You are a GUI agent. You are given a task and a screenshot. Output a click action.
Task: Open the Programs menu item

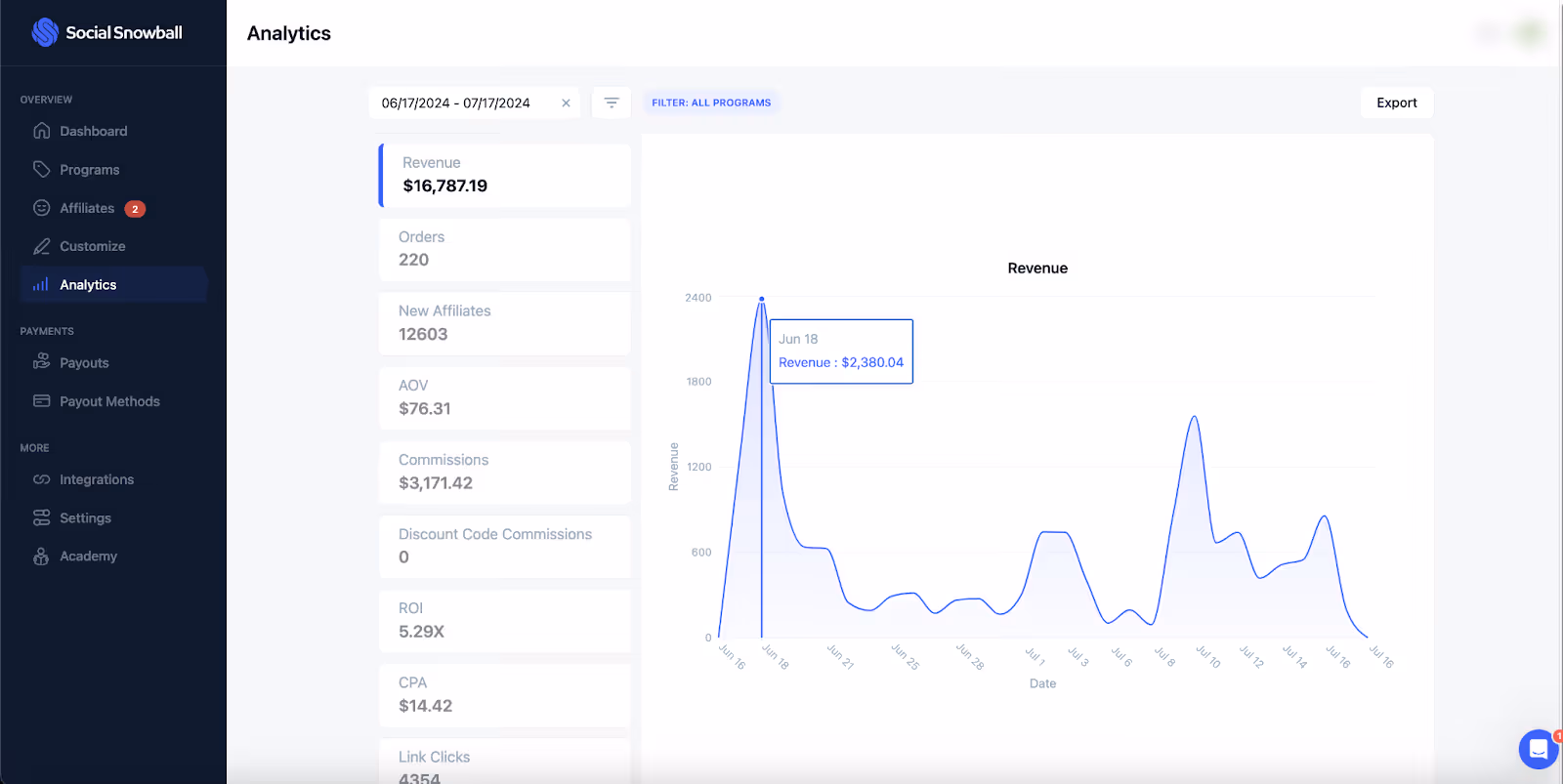click(x=90, y=170)
